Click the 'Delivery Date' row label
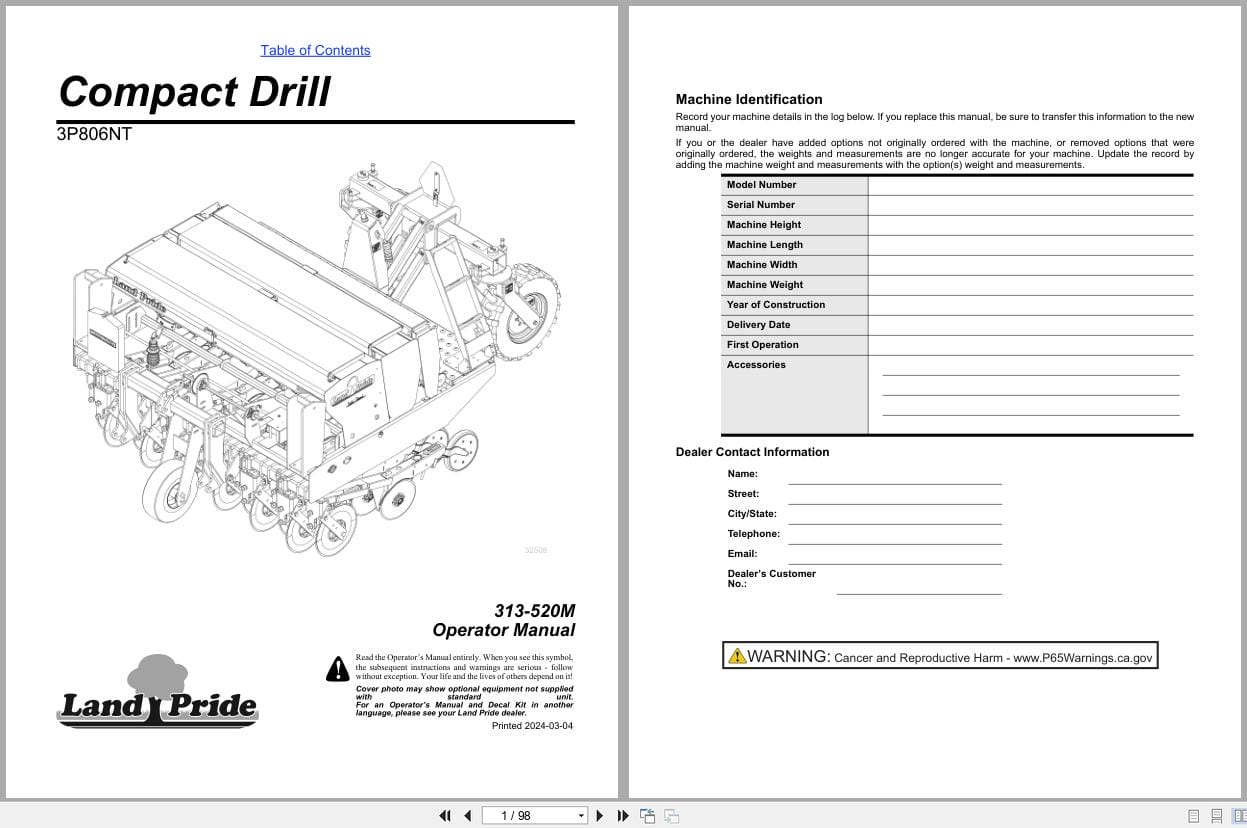The image size is (1247, 828). [x=758, y=325]
